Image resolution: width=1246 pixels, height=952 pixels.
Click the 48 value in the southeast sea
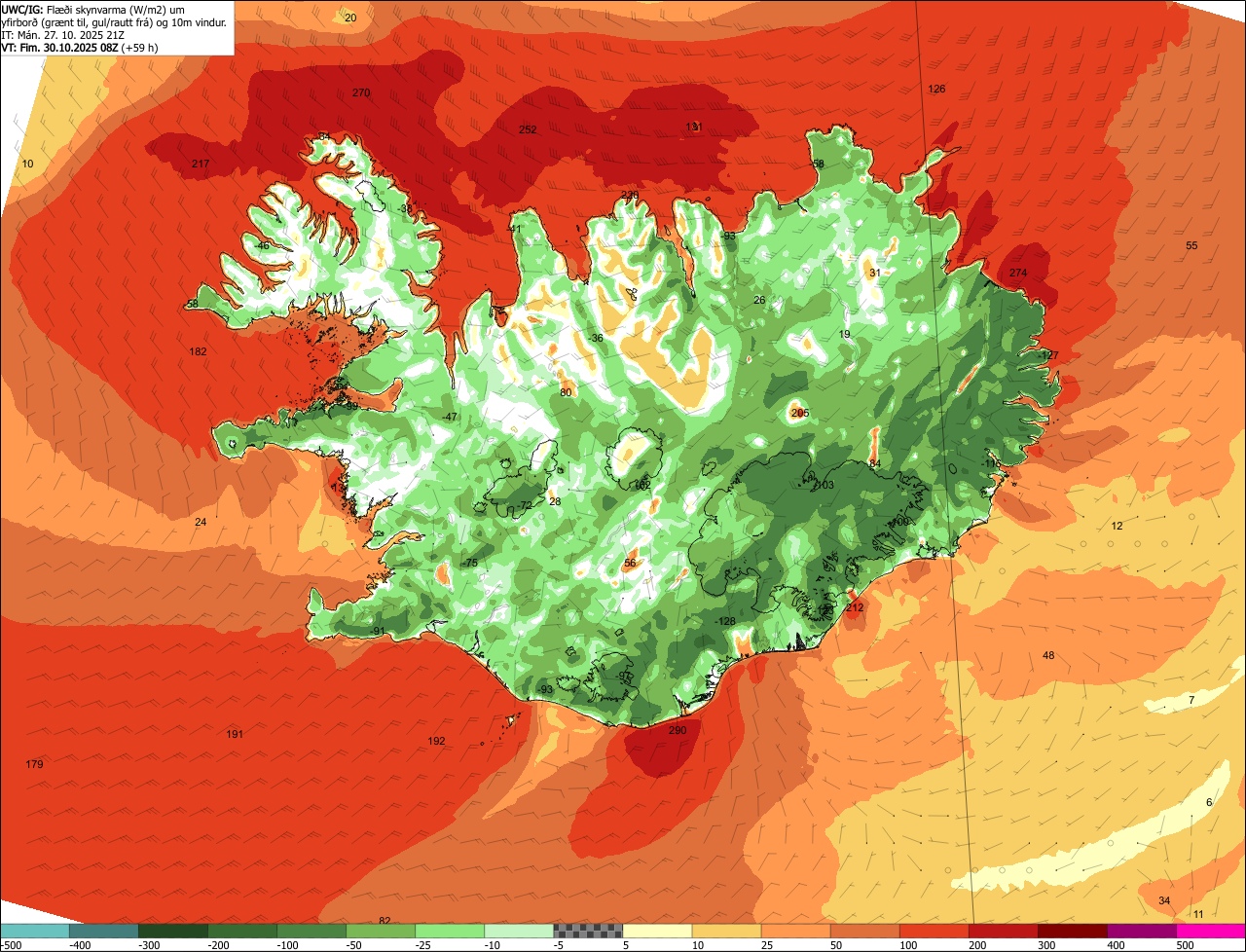pyautogui.click(x=1048, y=655)
